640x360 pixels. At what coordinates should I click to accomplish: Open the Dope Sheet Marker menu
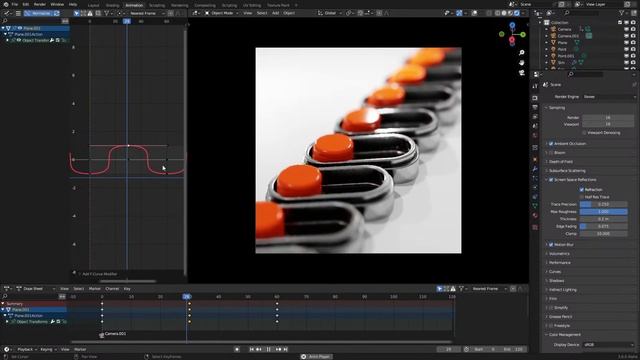coord(94,289)
